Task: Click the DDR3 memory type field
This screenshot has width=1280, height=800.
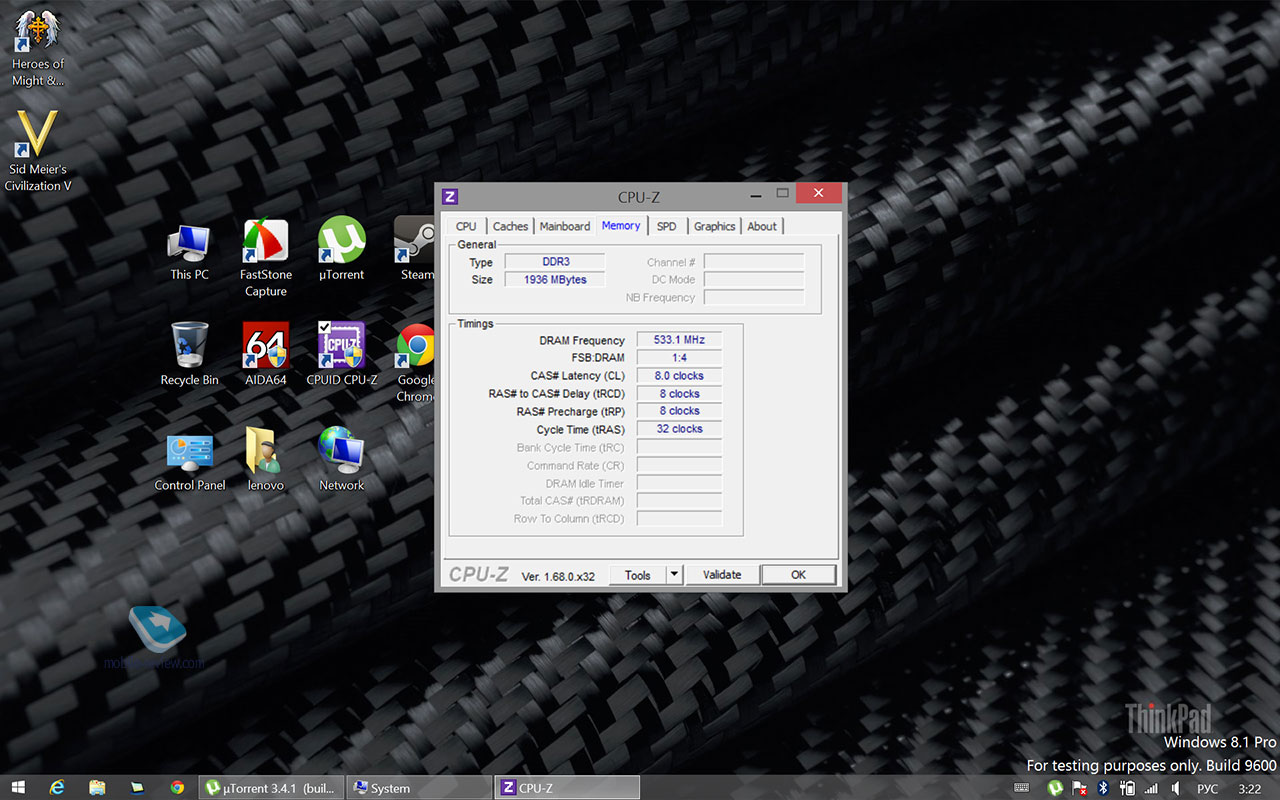Action: pyautogui.click(x=555, y=262)
